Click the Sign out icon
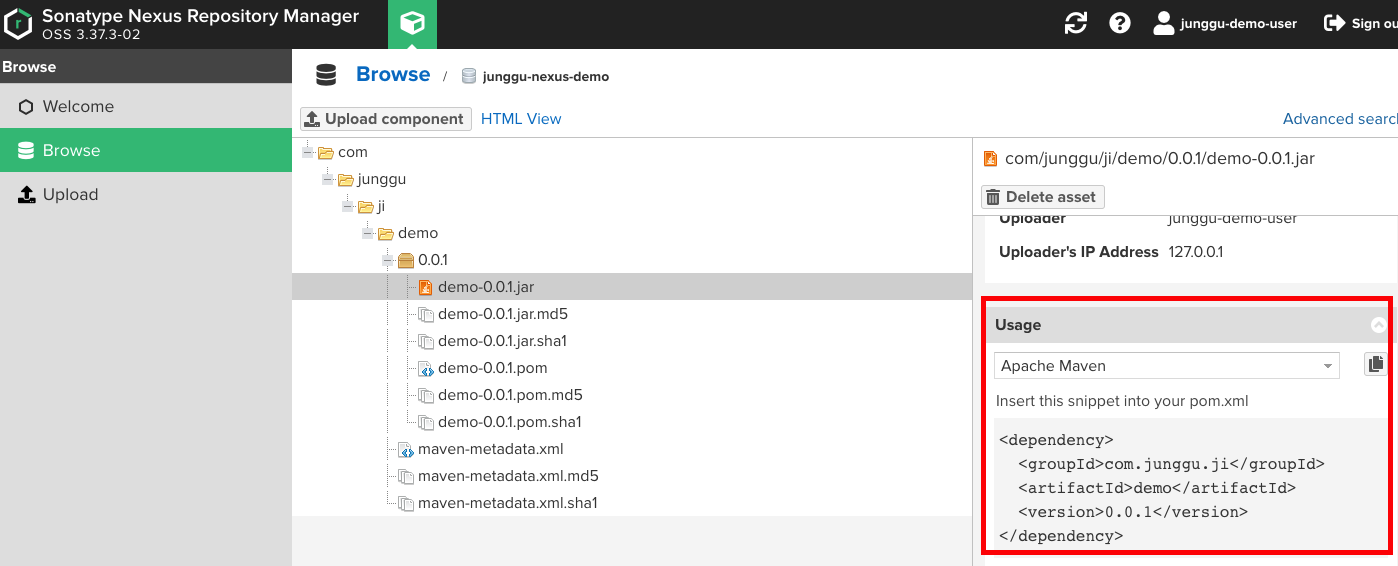 (1334, 23)
